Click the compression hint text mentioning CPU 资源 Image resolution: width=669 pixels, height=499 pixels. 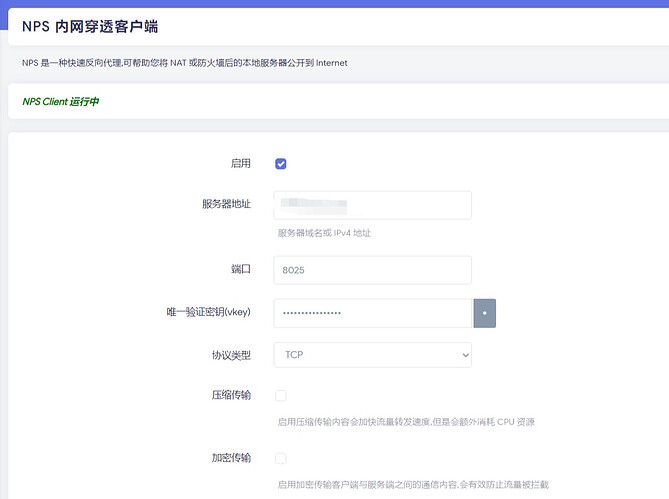click(x=406, y=422)
